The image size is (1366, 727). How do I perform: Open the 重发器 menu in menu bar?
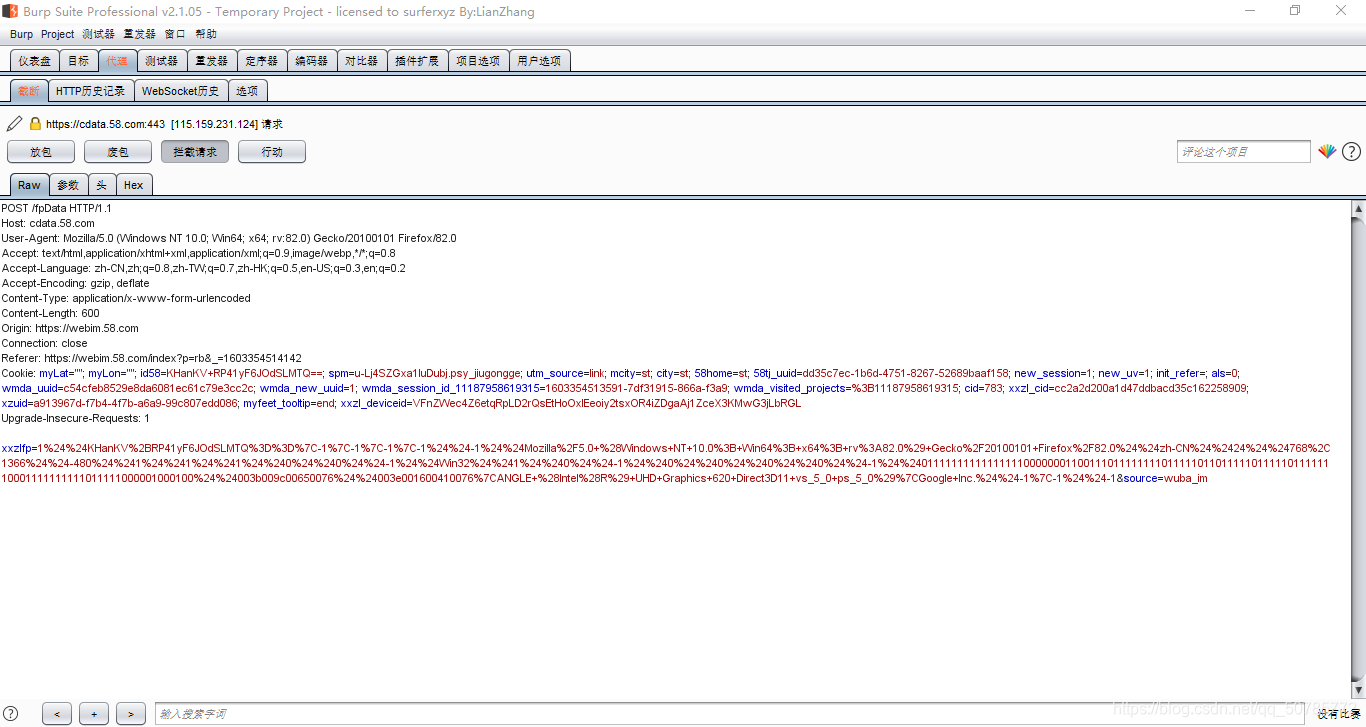point(140,34)
